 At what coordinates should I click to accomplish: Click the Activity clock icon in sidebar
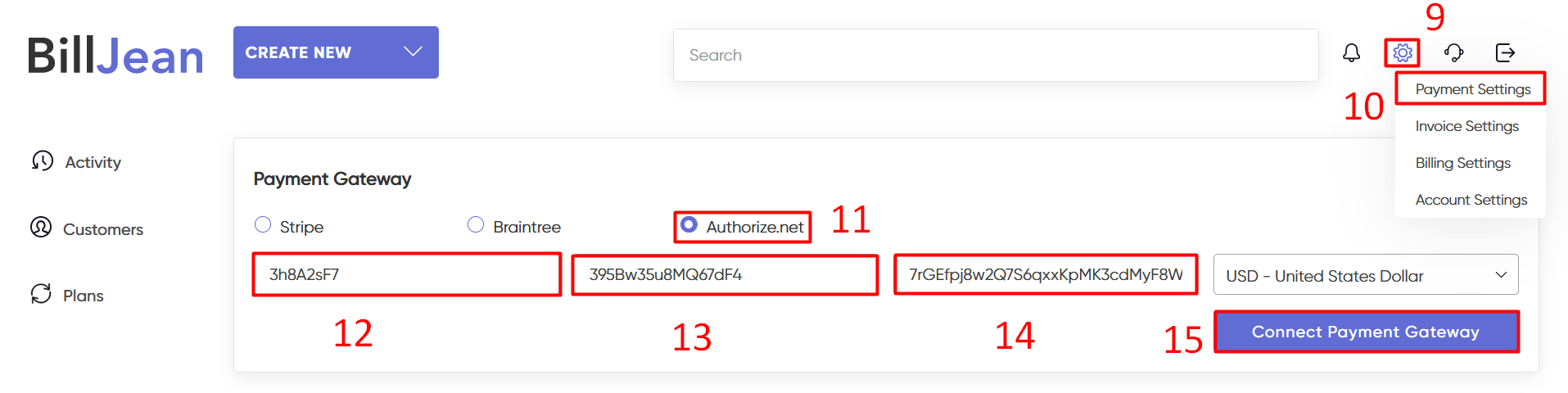tap(43, 160)
